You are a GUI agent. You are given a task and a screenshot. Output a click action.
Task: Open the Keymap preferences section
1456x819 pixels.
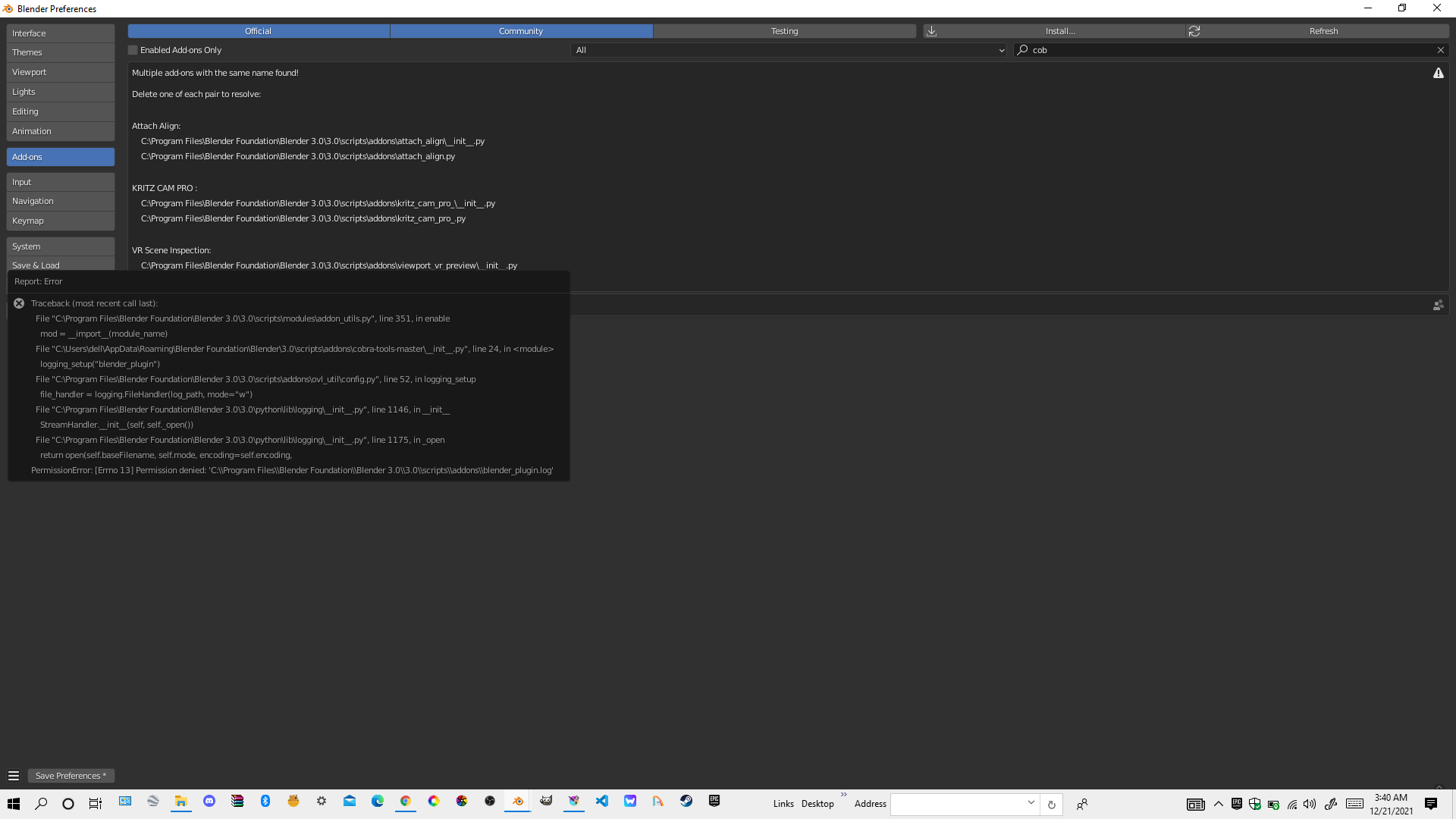coord(28,221)
